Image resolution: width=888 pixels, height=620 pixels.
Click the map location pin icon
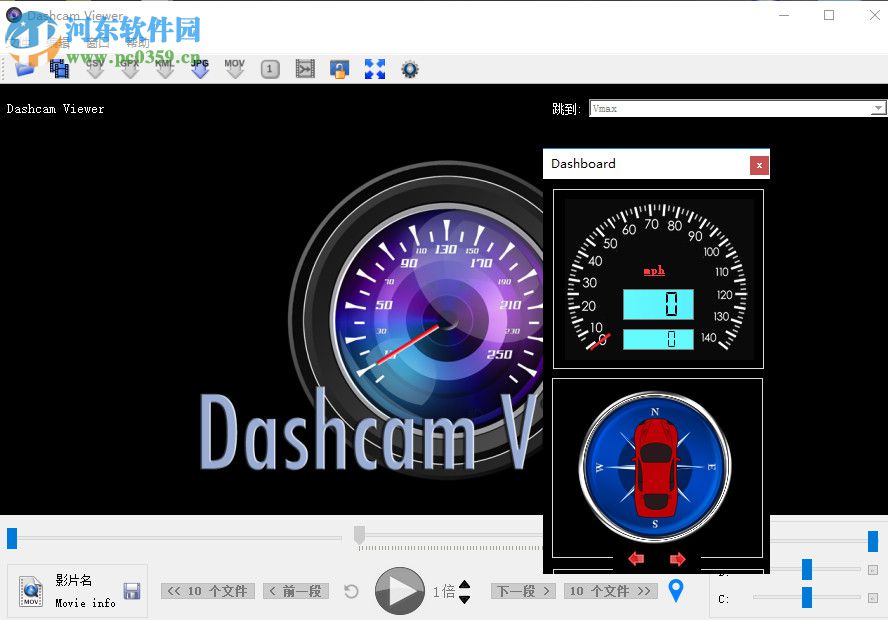click(674, 591)
